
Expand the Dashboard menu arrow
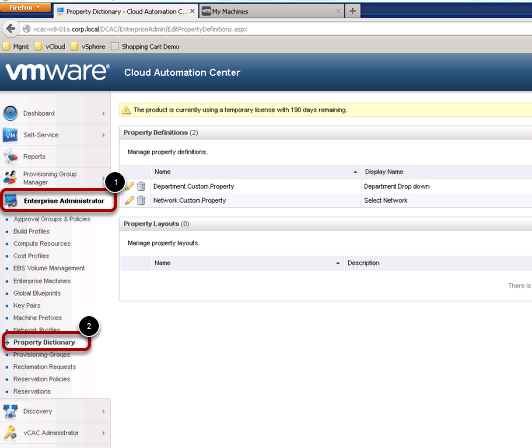pos(103,113)
